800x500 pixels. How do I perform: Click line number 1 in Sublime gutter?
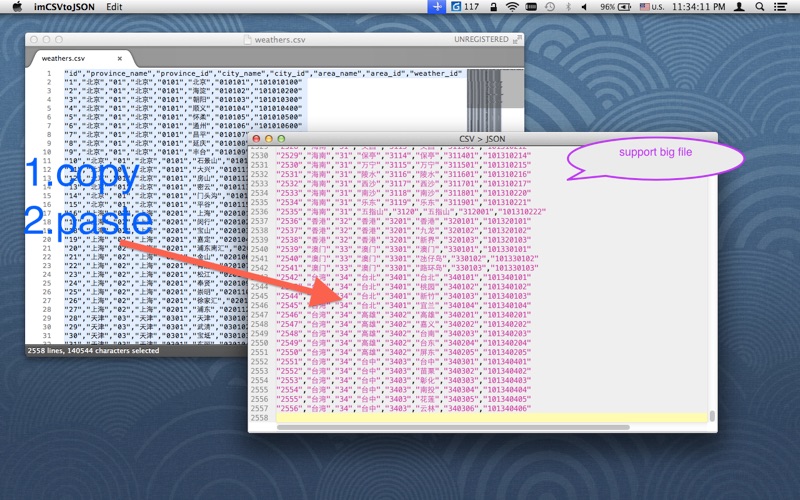click(x=49, y=73)
